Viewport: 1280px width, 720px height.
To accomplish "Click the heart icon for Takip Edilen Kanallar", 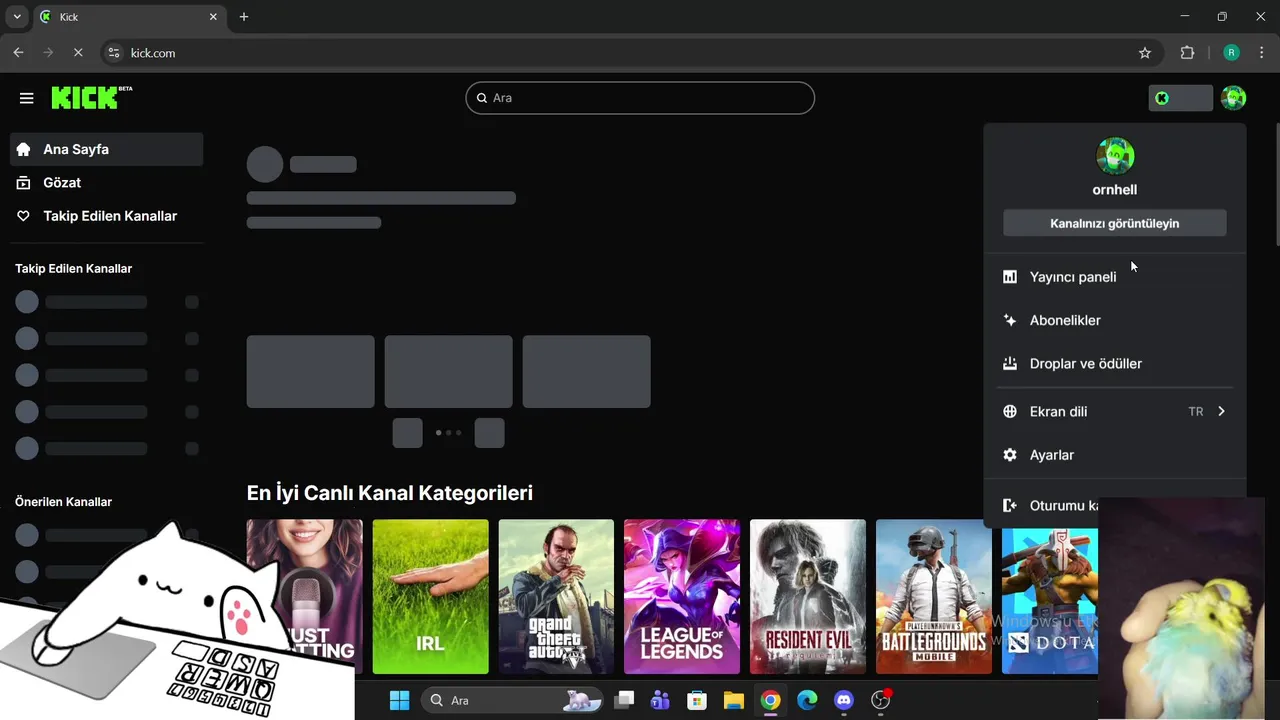I will coord(24,216).
